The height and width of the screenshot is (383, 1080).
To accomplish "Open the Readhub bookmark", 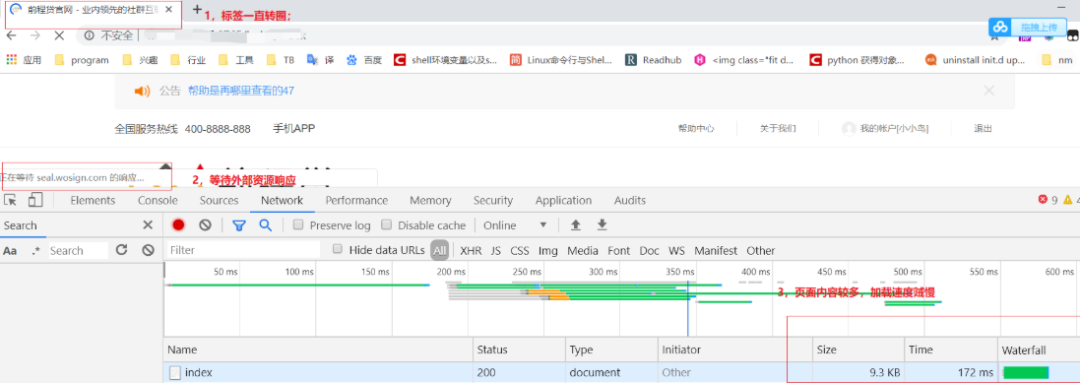I will pos(653,60).
